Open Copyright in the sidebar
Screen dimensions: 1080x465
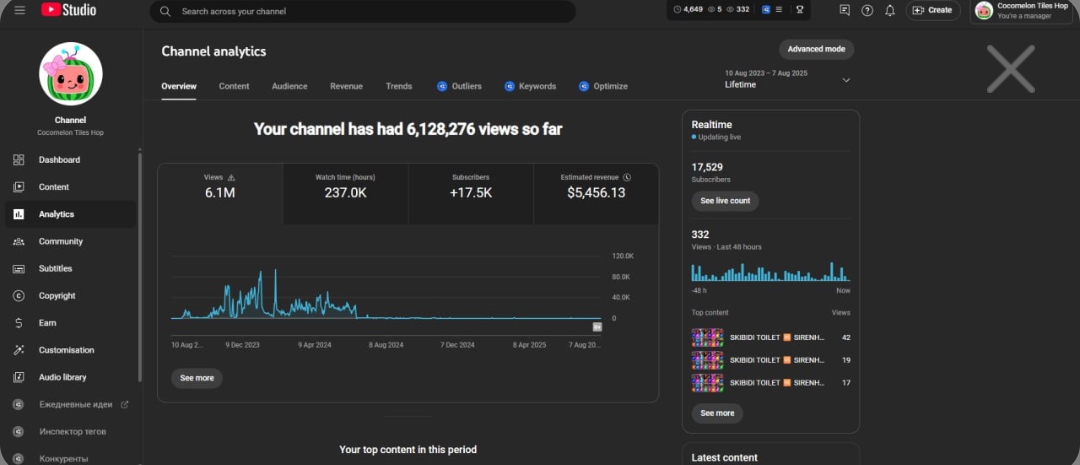(71, 296)
